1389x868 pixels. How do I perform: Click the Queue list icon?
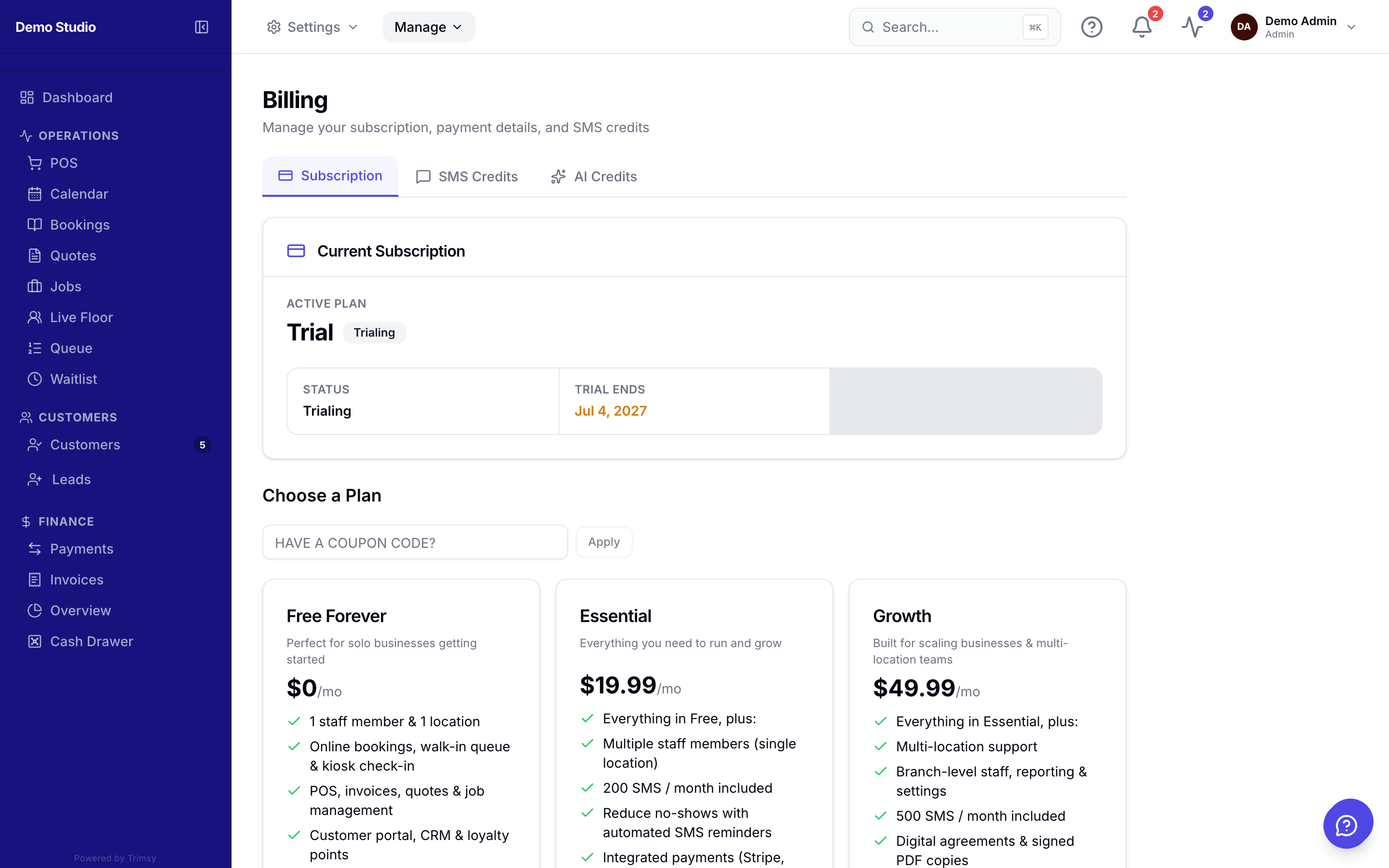coord(34,348)
